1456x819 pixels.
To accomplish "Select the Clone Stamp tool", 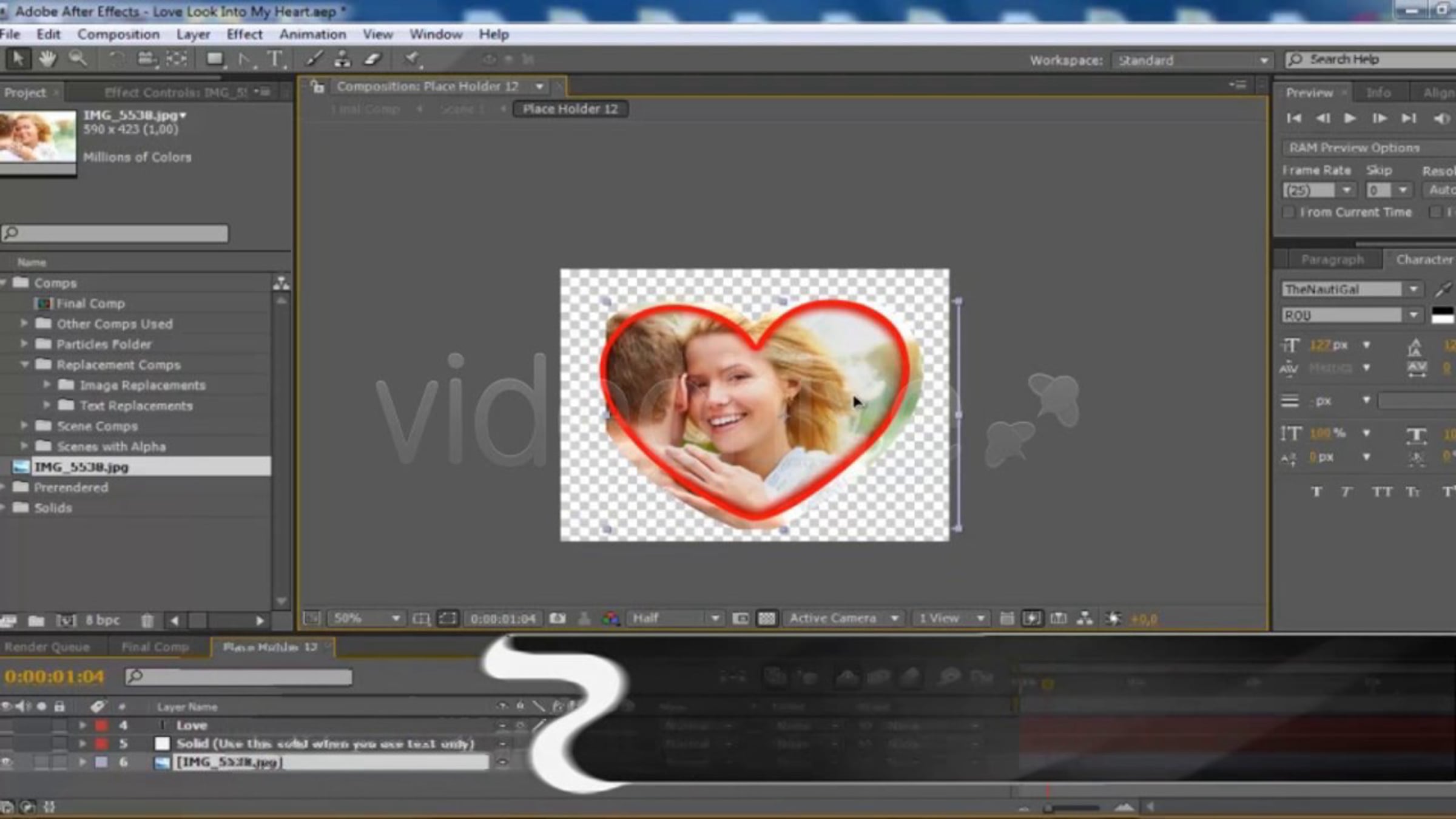I will click(342, 59).
